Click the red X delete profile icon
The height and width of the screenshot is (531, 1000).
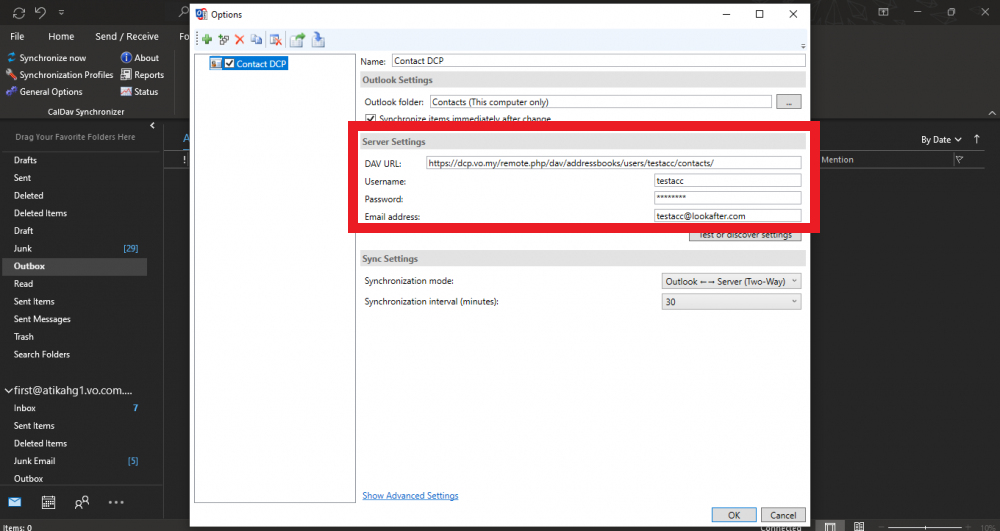pyautogui.click(x=239, y=40)
